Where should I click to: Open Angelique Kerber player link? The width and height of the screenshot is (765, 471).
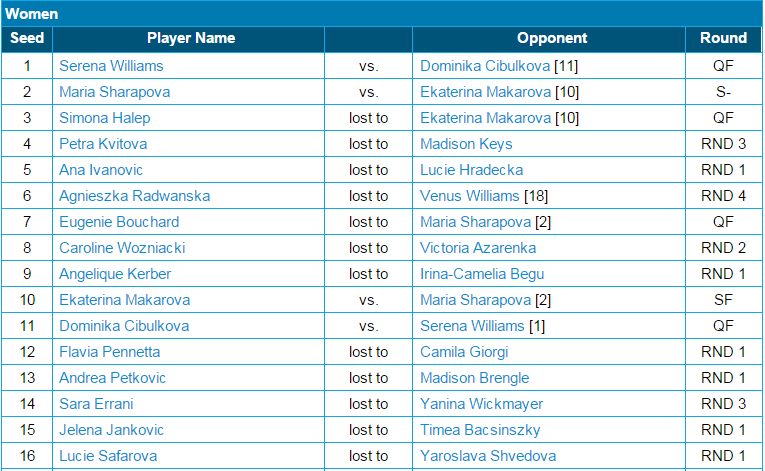coord(115,274)
